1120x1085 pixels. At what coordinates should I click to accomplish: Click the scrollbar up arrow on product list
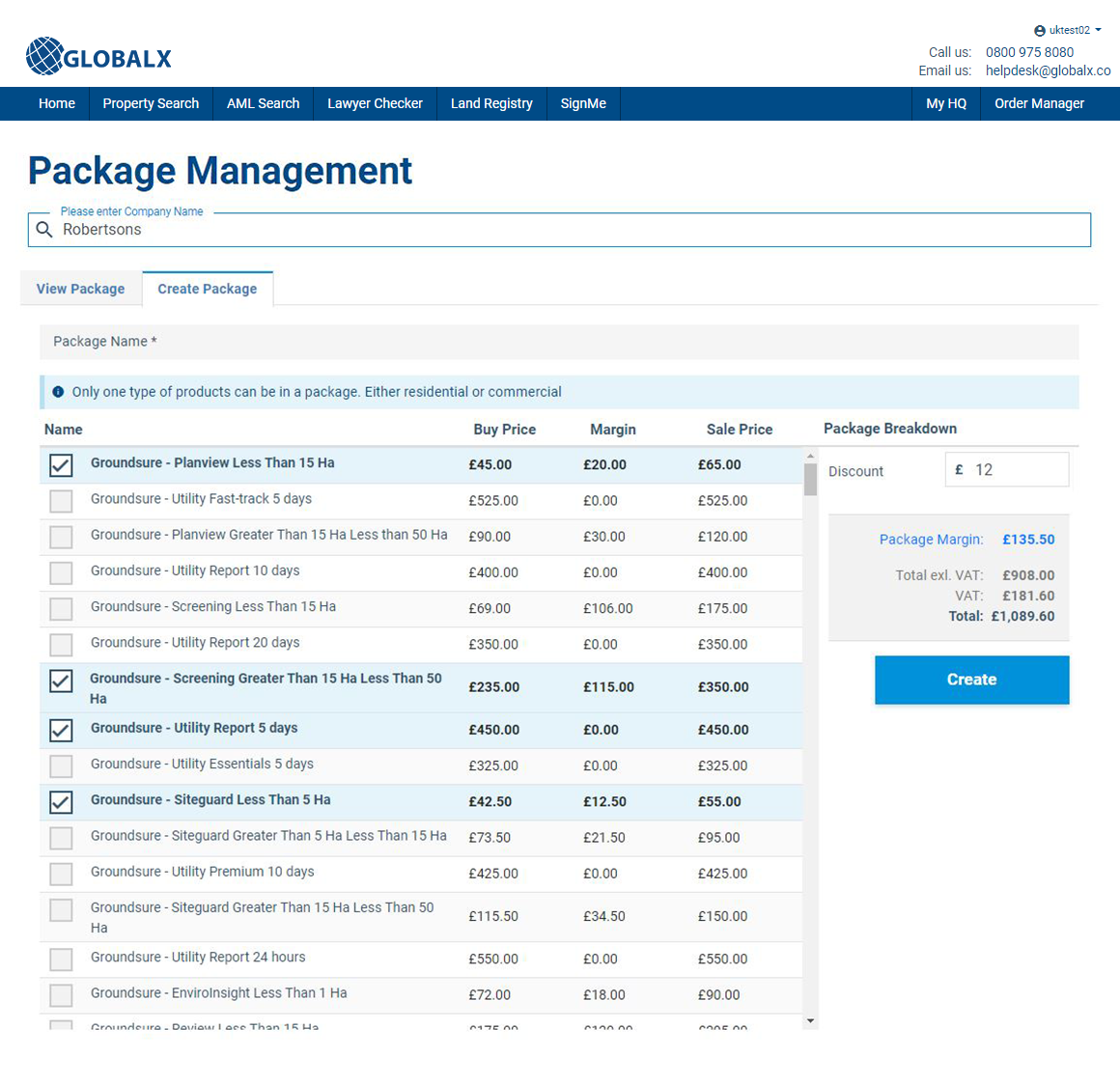click(x=810, y=455)
